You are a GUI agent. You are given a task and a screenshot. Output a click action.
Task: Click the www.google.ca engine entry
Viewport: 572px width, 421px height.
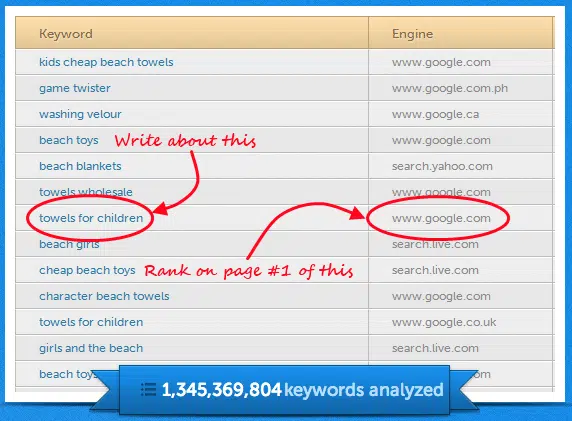click(x=436, y=115)
